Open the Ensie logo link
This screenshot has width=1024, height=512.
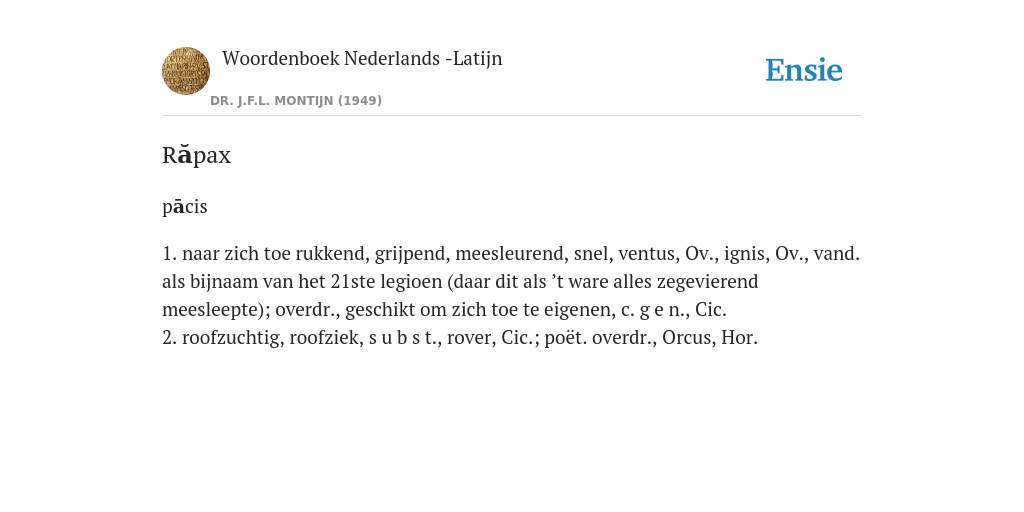803,71
